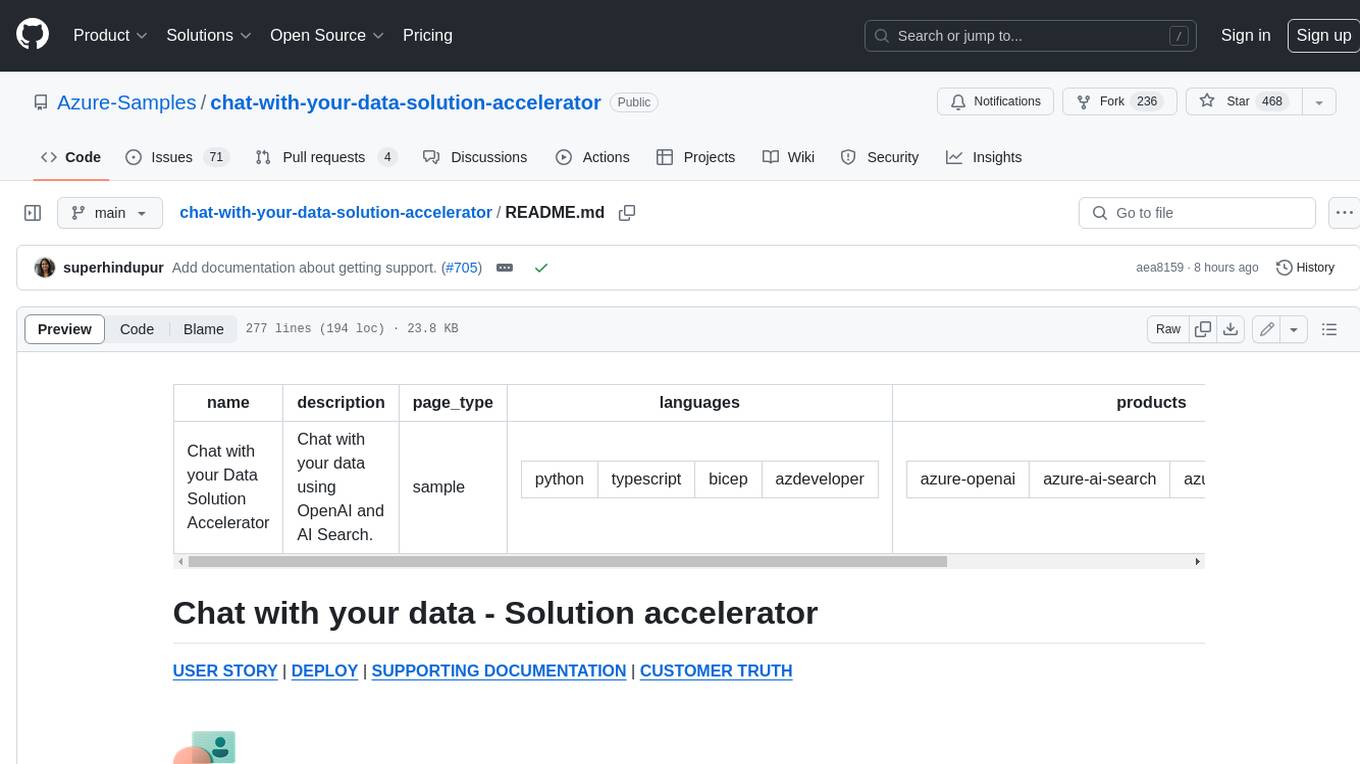Expand the commit message details
The height and width of the screenshot is (764, 1360).
[505, 268]
